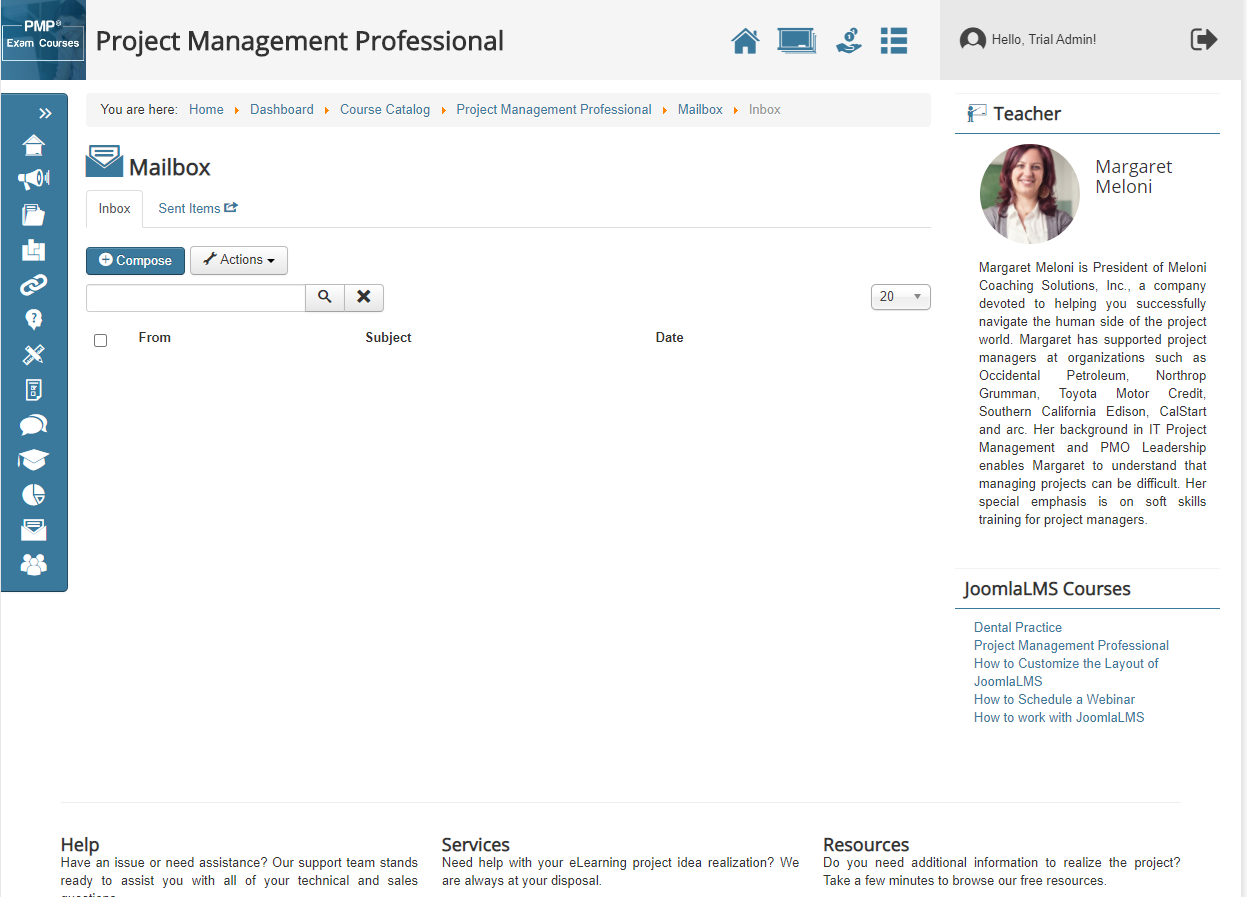Click the Teacher panel presenter icon
Image resolution: width=1247 pixels, height=897 pixels.
[977, 113]
